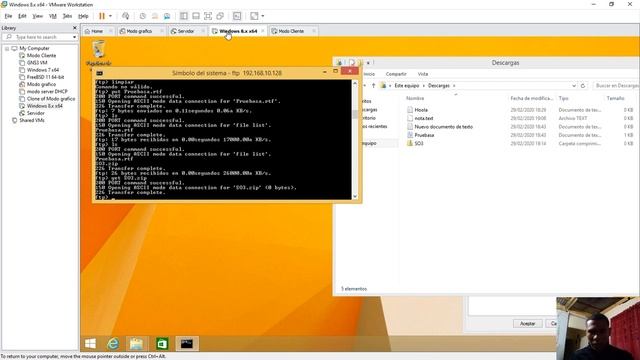Open the Help menu
640x360 pixels.
pyautogui.click(x=83, y=16)
